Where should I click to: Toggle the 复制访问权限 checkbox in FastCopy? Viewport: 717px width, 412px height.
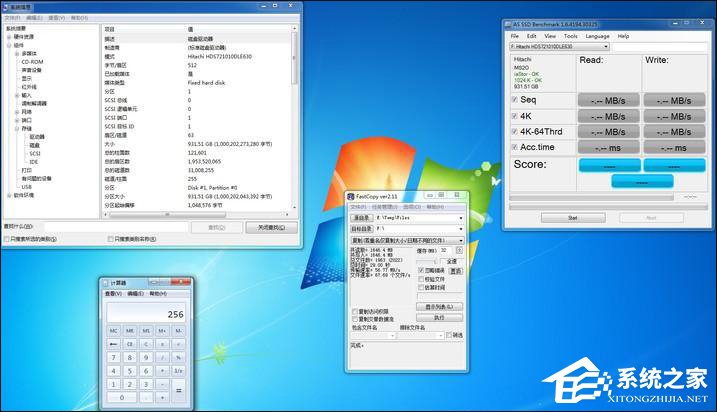(355, 311)
